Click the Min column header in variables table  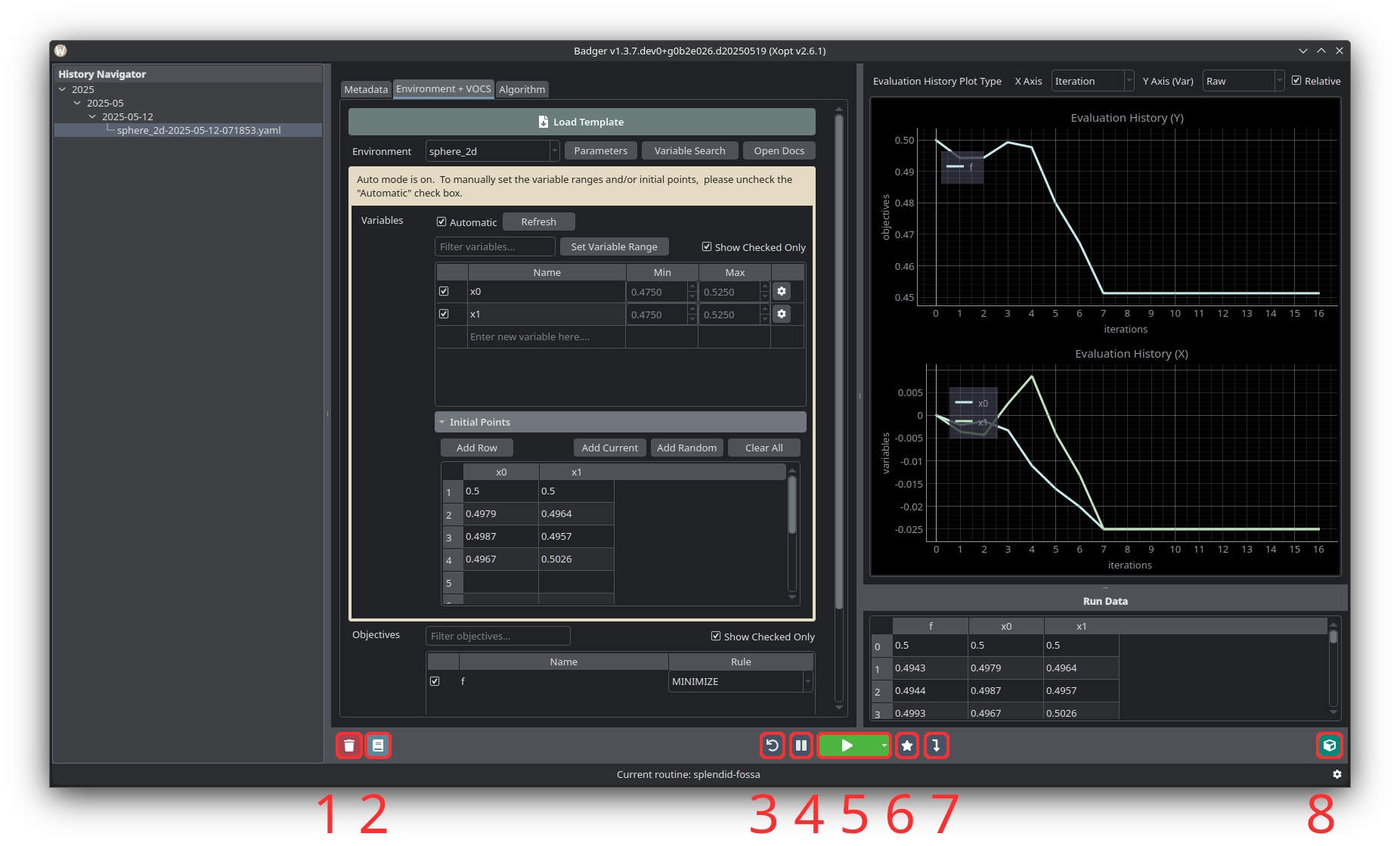(662, 272)
